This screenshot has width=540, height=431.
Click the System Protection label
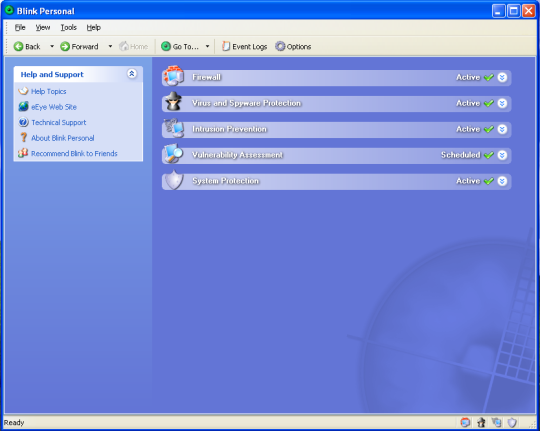coord(225,181)
